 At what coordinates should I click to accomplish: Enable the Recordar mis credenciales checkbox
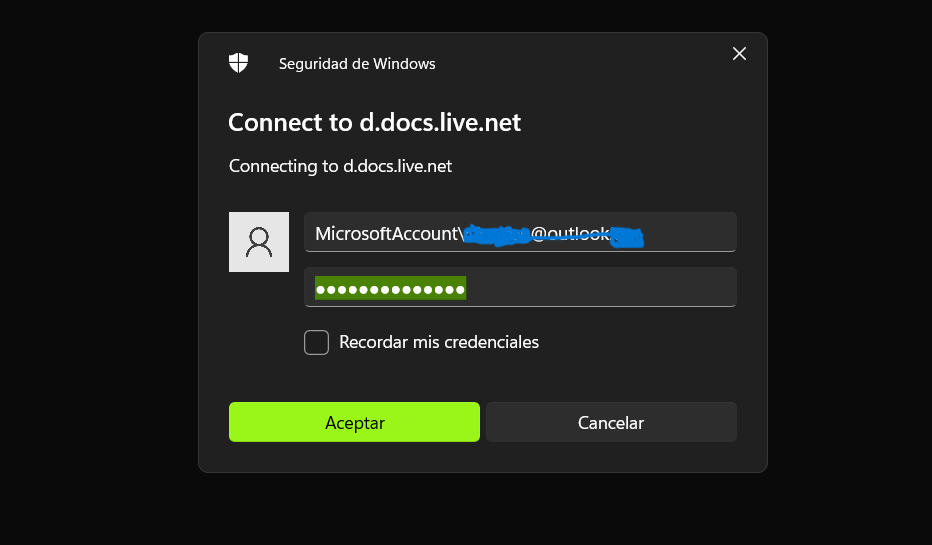point(316,342)
